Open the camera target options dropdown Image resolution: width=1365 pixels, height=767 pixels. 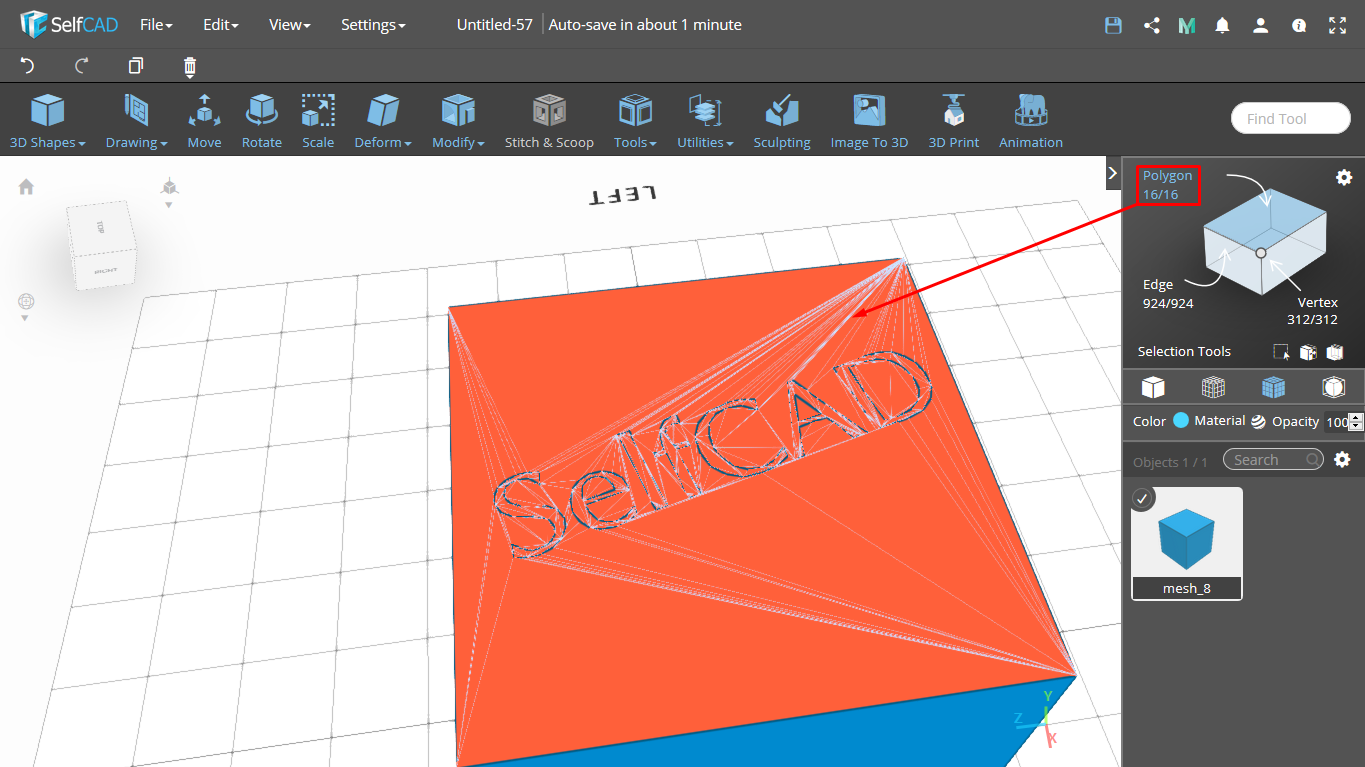point(25,307)
